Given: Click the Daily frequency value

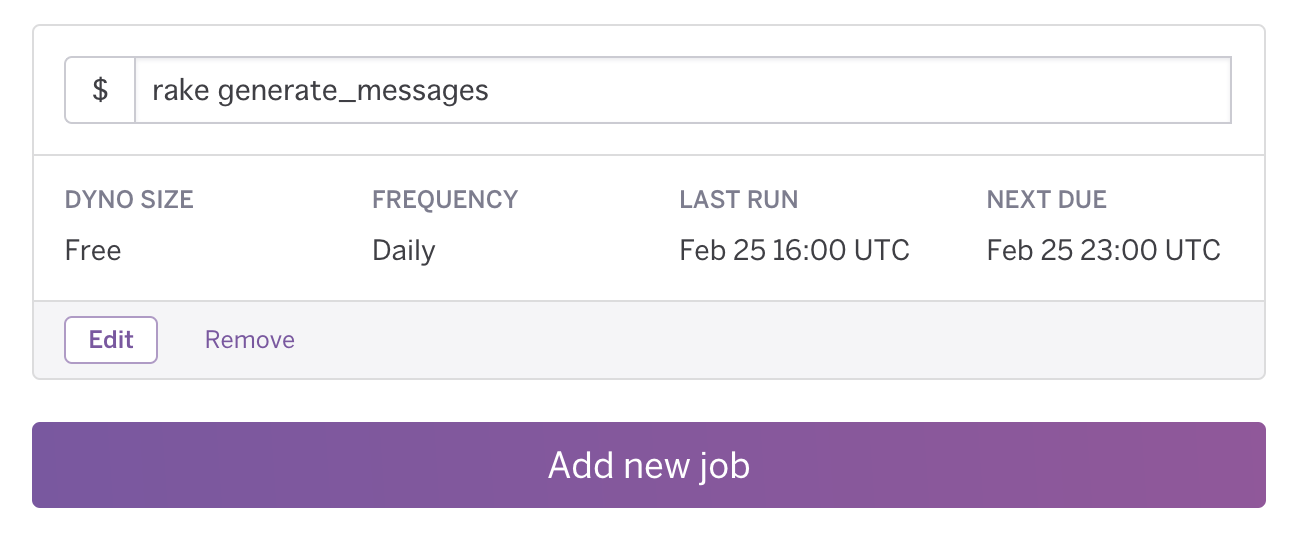Looking at the screenshot, I should click(404, 250).
